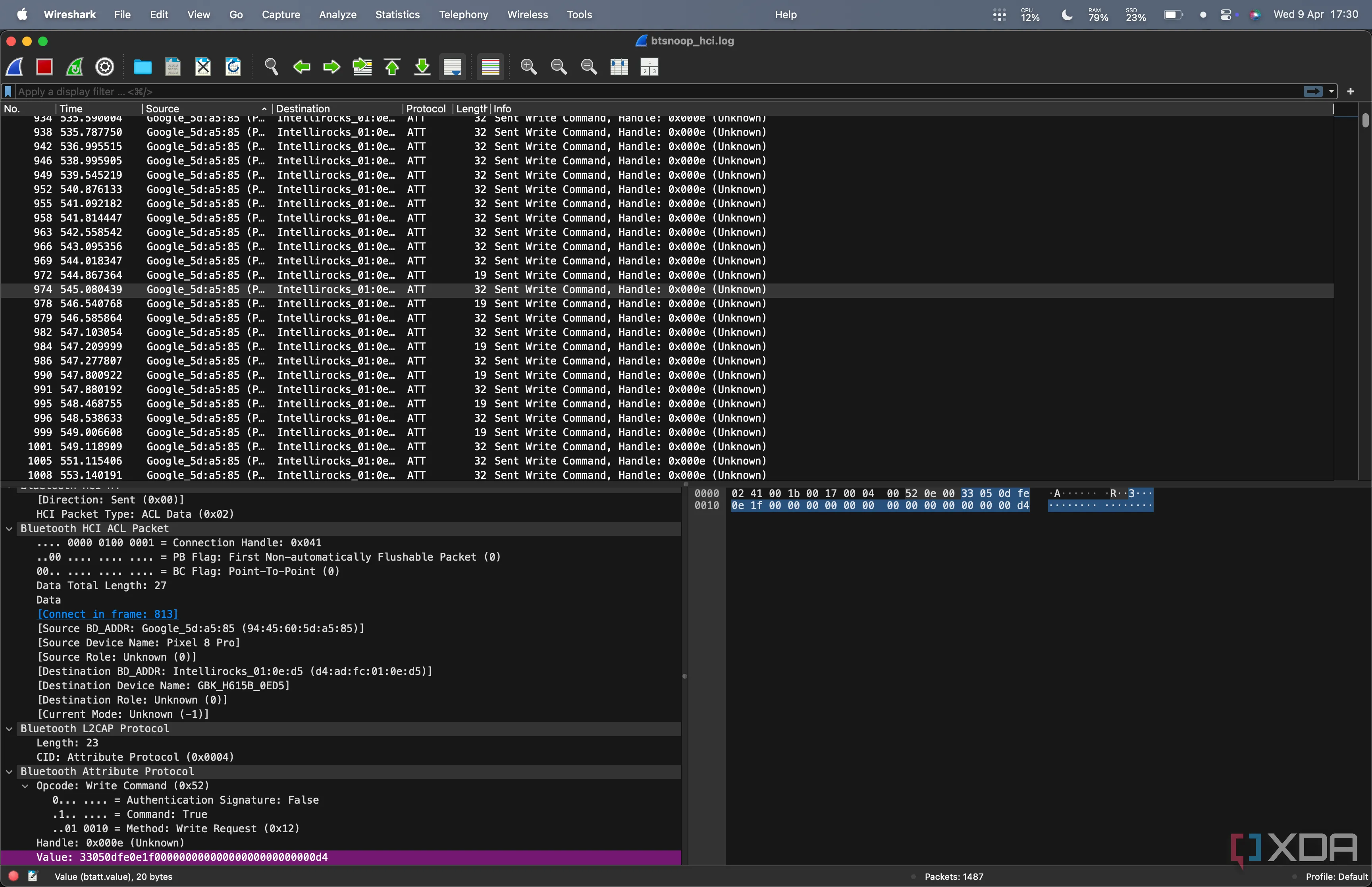Sort packets by Destination column header
This screenshot has width=1372, height=887.
[337, 109]
